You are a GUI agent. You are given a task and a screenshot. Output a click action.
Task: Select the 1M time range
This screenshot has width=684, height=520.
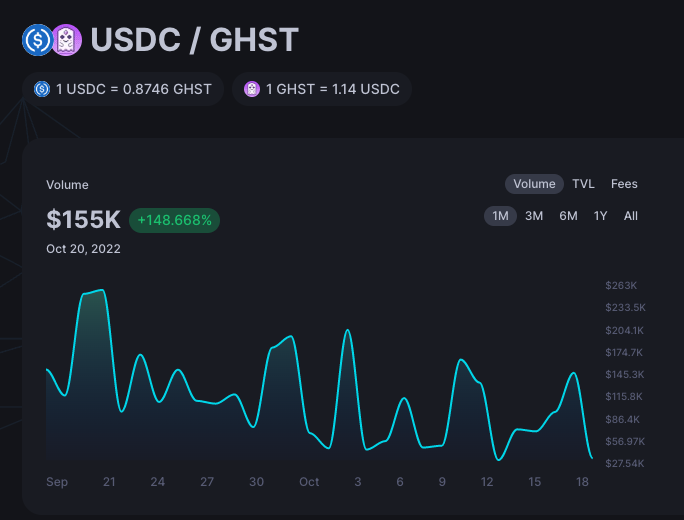click(x=500, y=216)
